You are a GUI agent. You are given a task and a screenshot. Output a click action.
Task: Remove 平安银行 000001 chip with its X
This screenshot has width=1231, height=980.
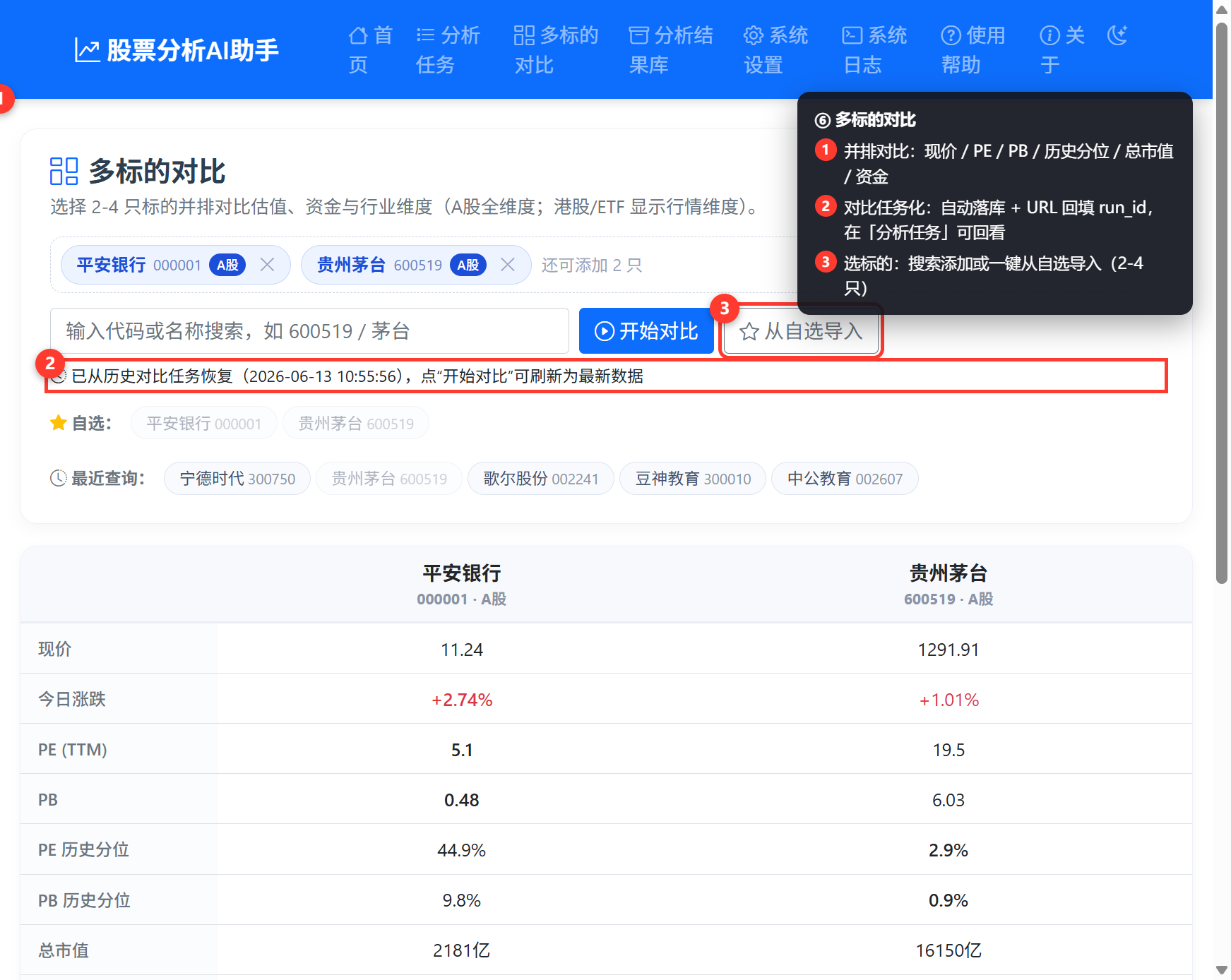[267, 265]
